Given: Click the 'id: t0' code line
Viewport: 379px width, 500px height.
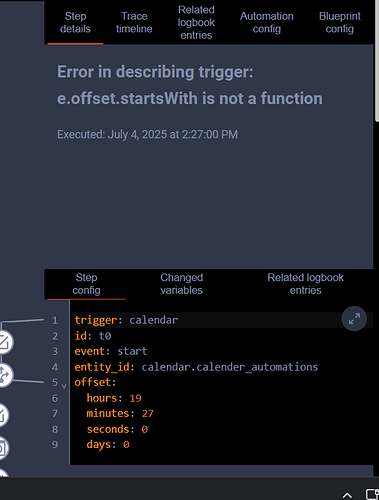Looking at the screenshot, I should pos(93,336).
